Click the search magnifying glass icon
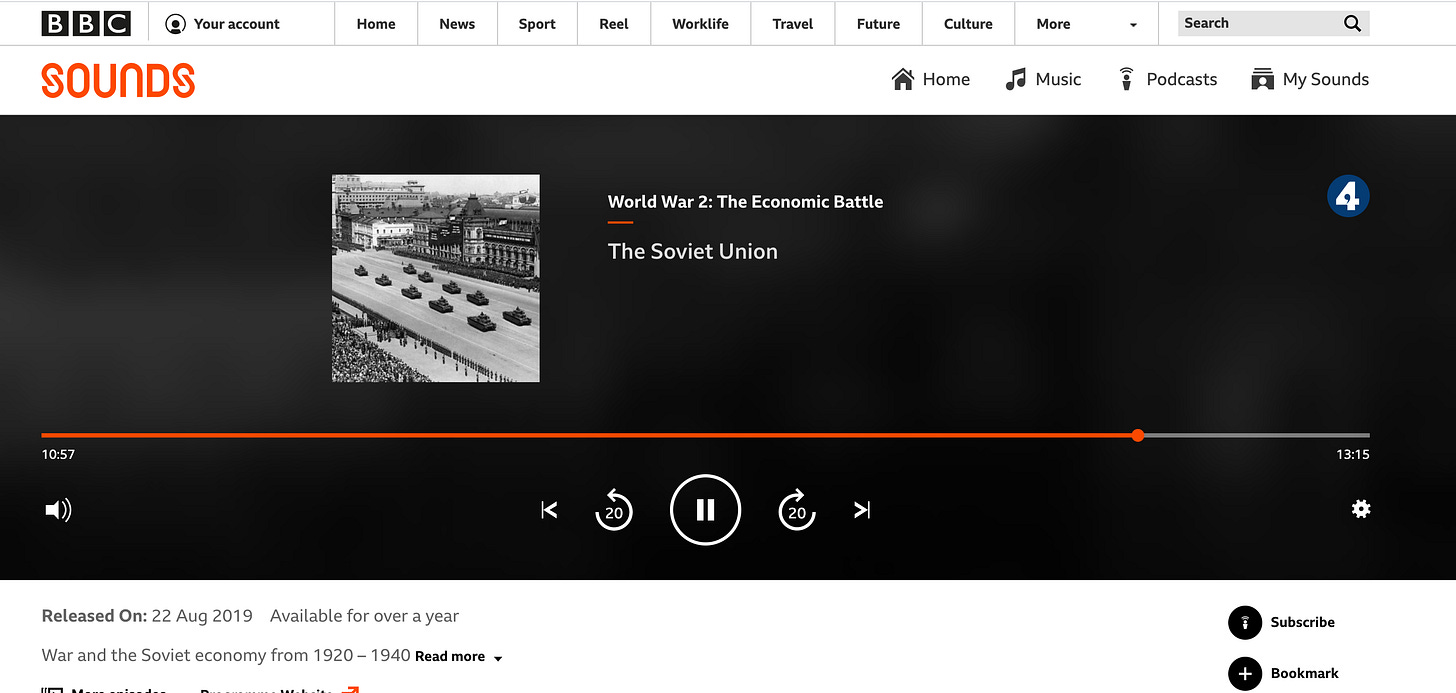 pyautogui.click(x=1352, y=23)
